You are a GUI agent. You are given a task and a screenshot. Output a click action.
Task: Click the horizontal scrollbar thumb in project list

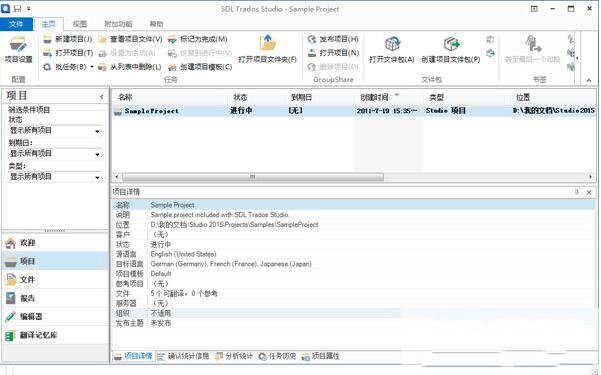coord(253,177)
